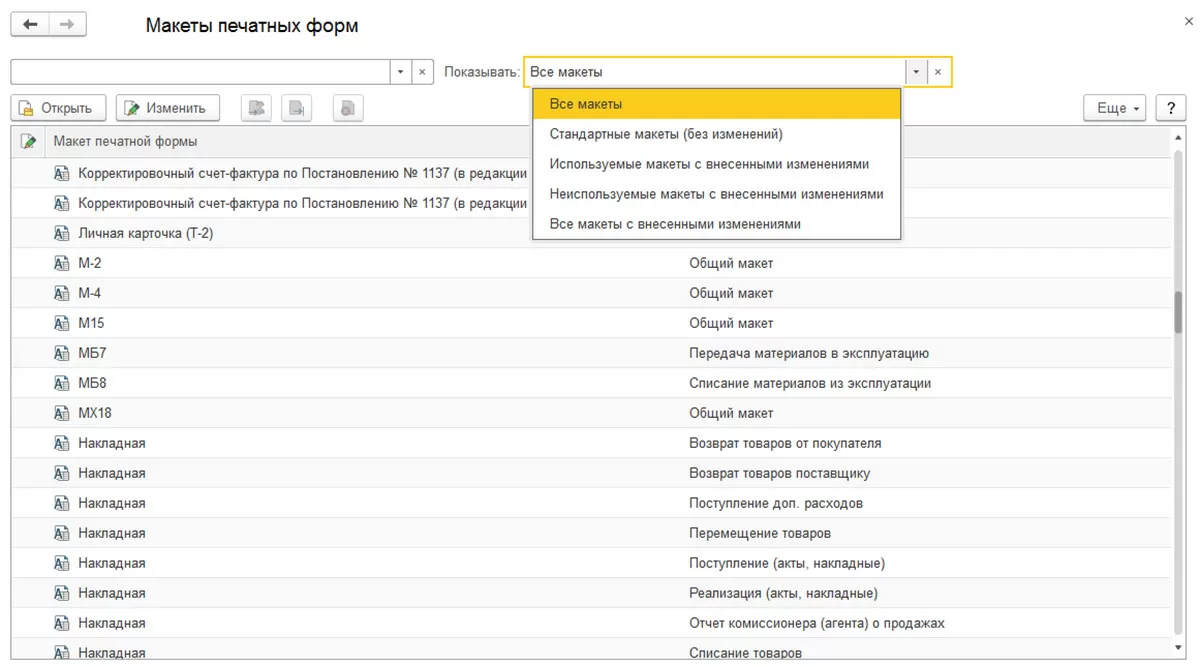Open the Еще dropdown menu
This screenshot has height=667, width=1200.
[x=1115, y=108]
